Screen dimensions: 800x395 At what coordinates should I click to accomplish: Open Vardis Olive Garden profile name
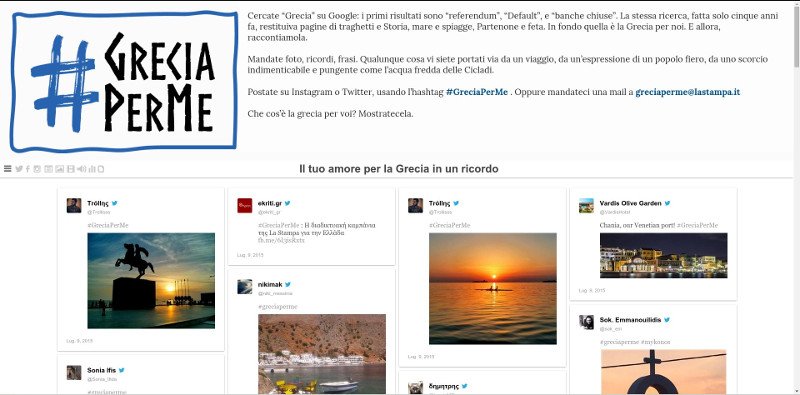click(x=630, y=203)
